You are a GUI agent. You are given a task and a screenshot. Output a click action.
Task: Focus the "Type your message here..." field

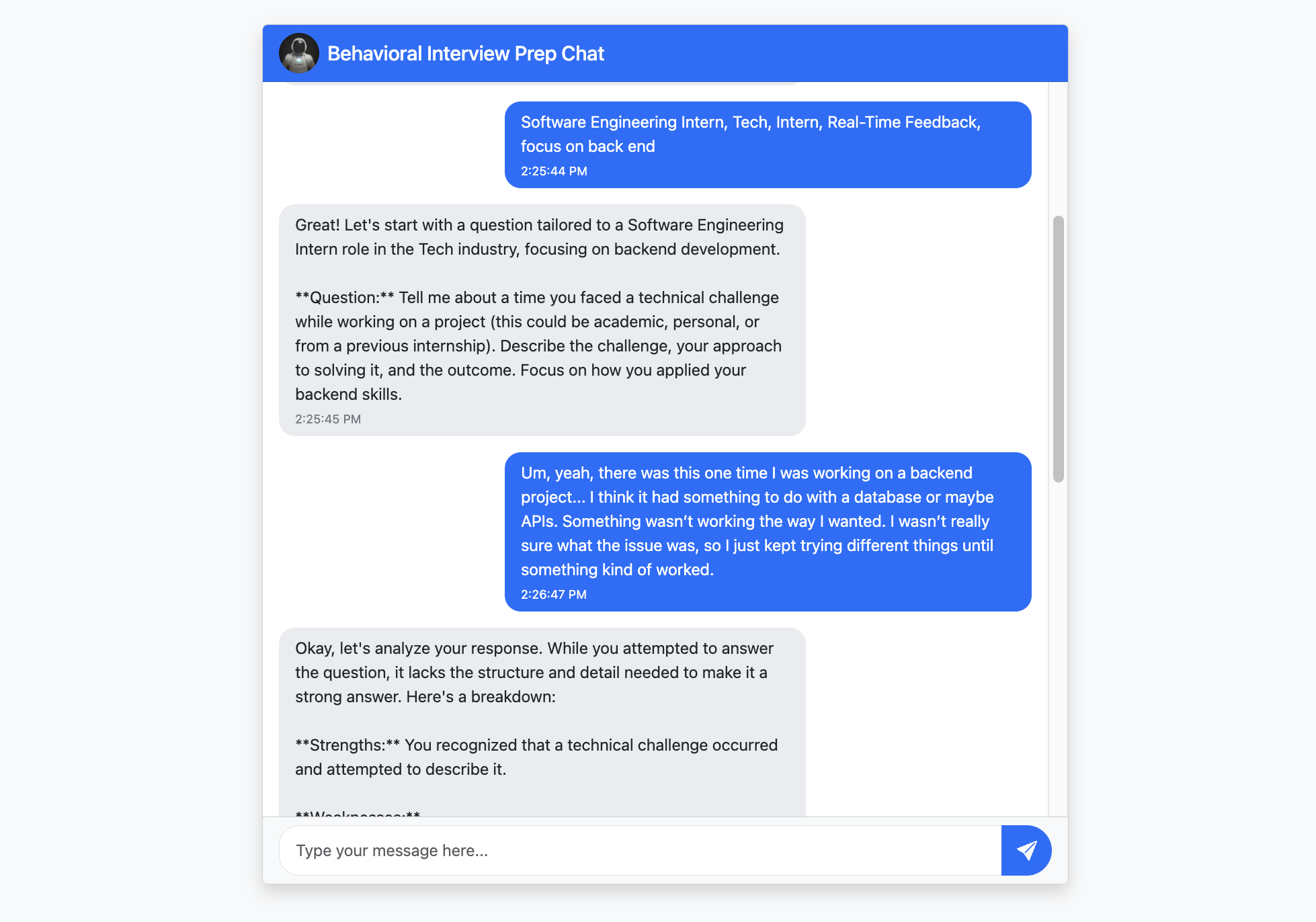[640, 851]
